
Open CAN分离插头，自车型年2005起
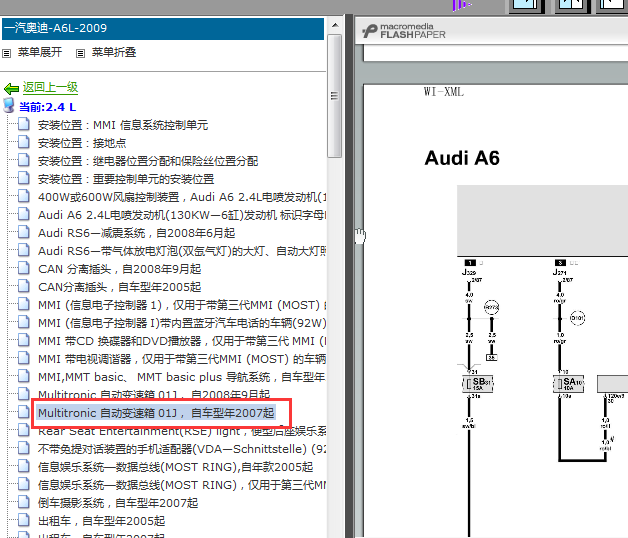(119, 287)
